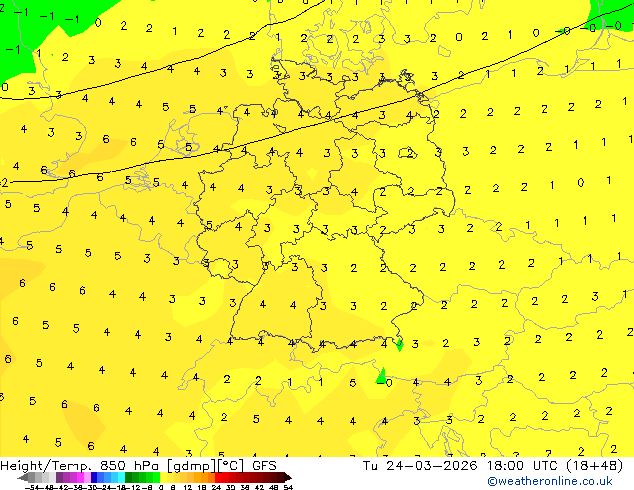Click the forecast date 'Tu 24-03-2026'
The width and height of the screenshot is (634, 490).
(420, 466)
